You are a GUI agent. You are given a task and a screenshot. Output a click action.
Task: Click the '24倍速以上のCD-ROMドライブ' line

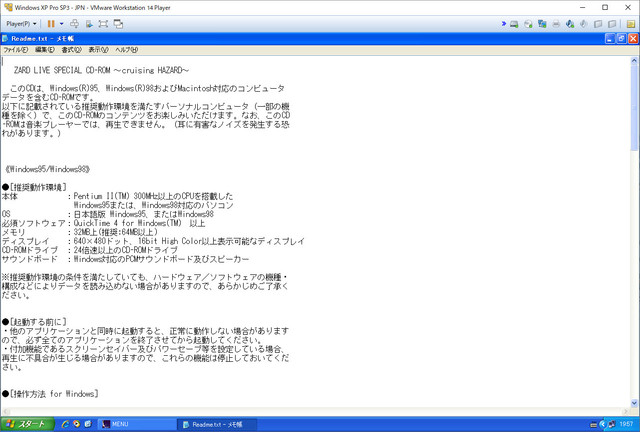[x=125, y=250]
